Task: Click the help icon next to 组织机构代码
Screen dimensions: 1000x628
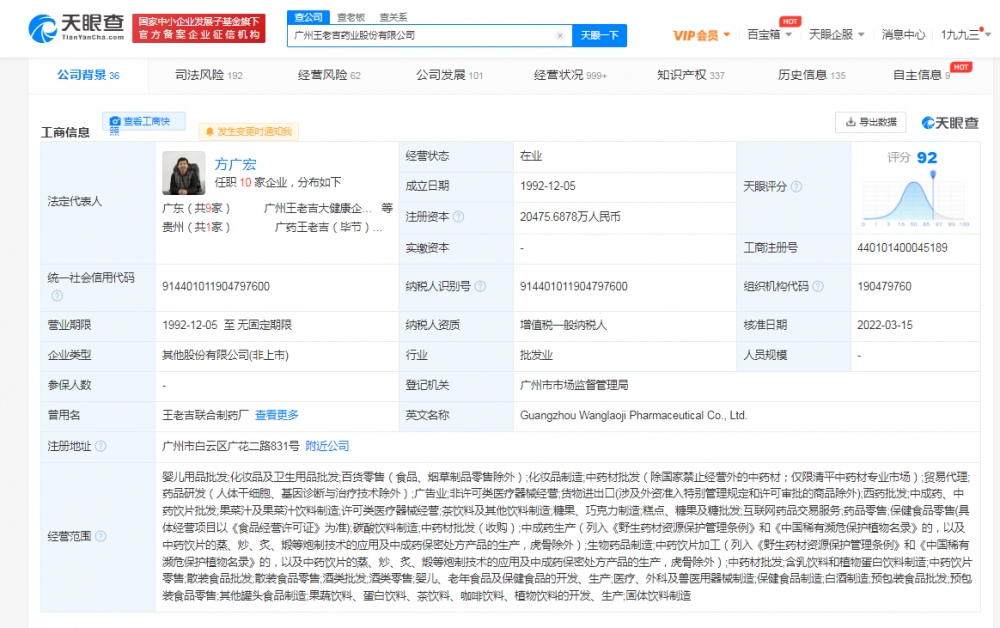Action: coord(818,286)
